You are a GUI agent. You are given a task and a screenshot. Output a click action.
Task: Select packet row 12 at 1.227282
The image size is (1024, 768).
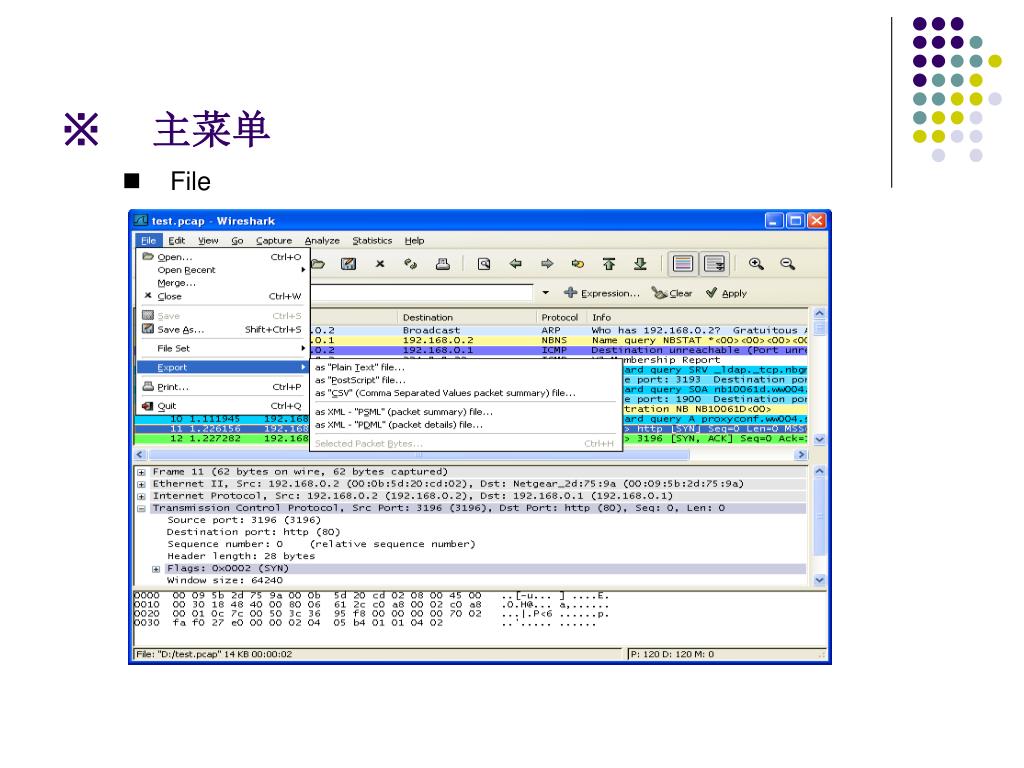(221, 438)
